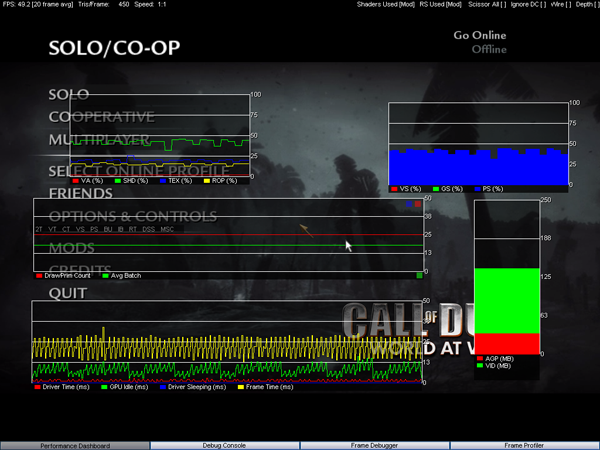The image size is (600, 450).
Task: Click the green VID memory bar
Action: 507,301
